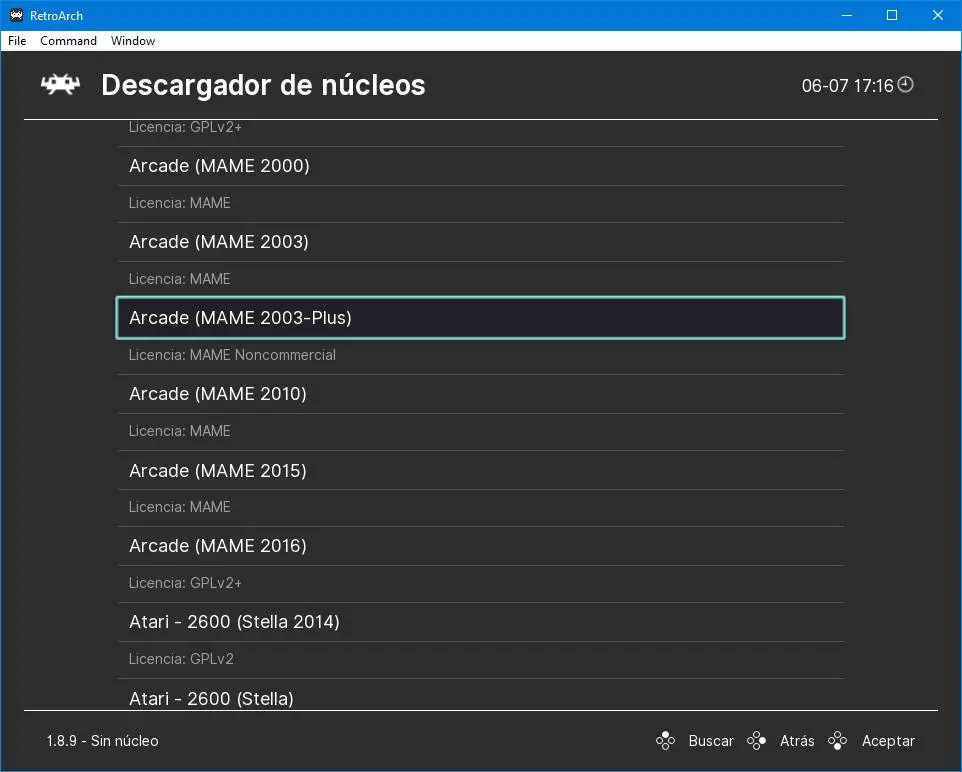Click the Aceptar accept button
The width and height of the screenshot is (962, 772).
(x=888, y=741)
